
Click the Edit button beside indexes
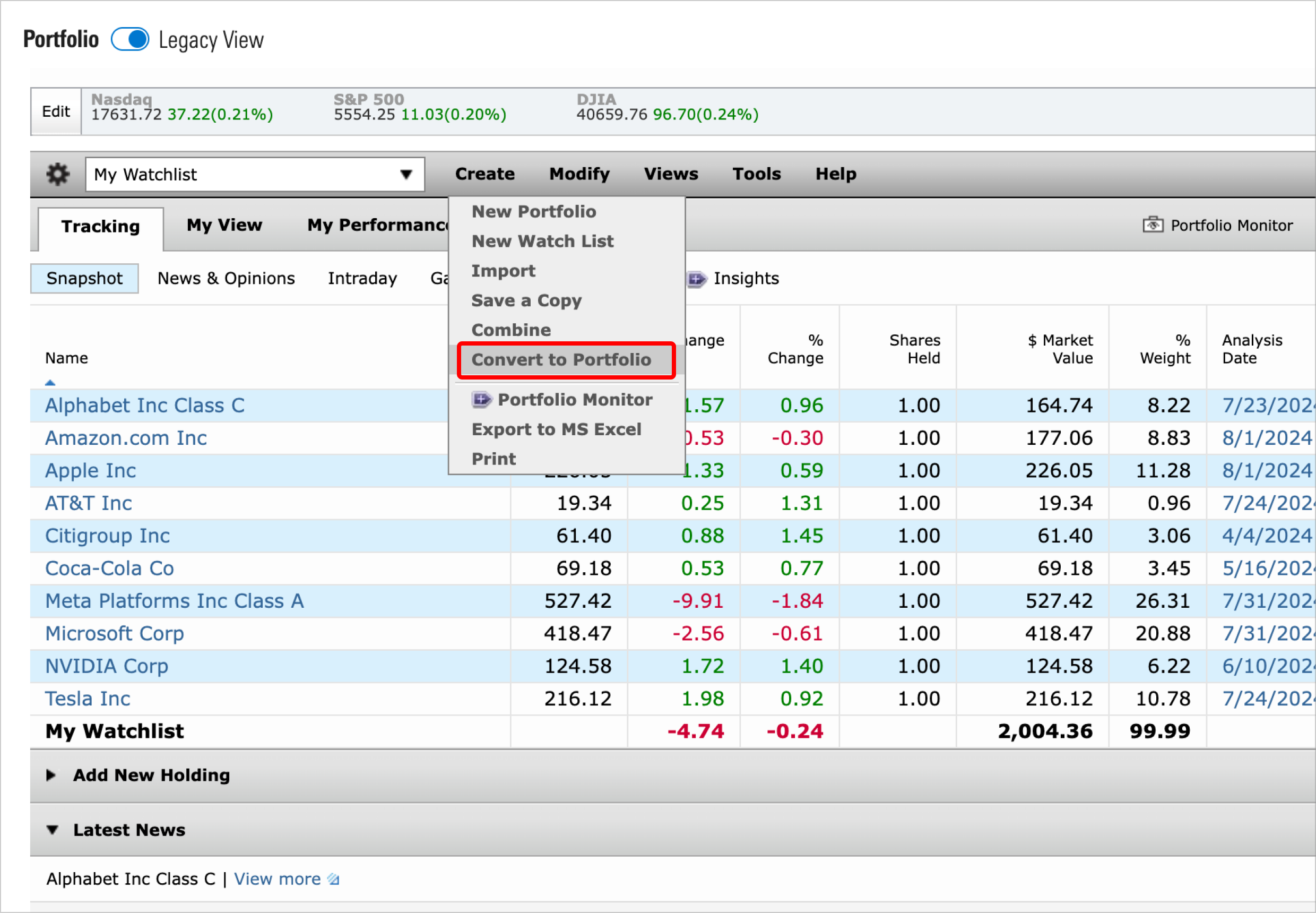[56, 111]
